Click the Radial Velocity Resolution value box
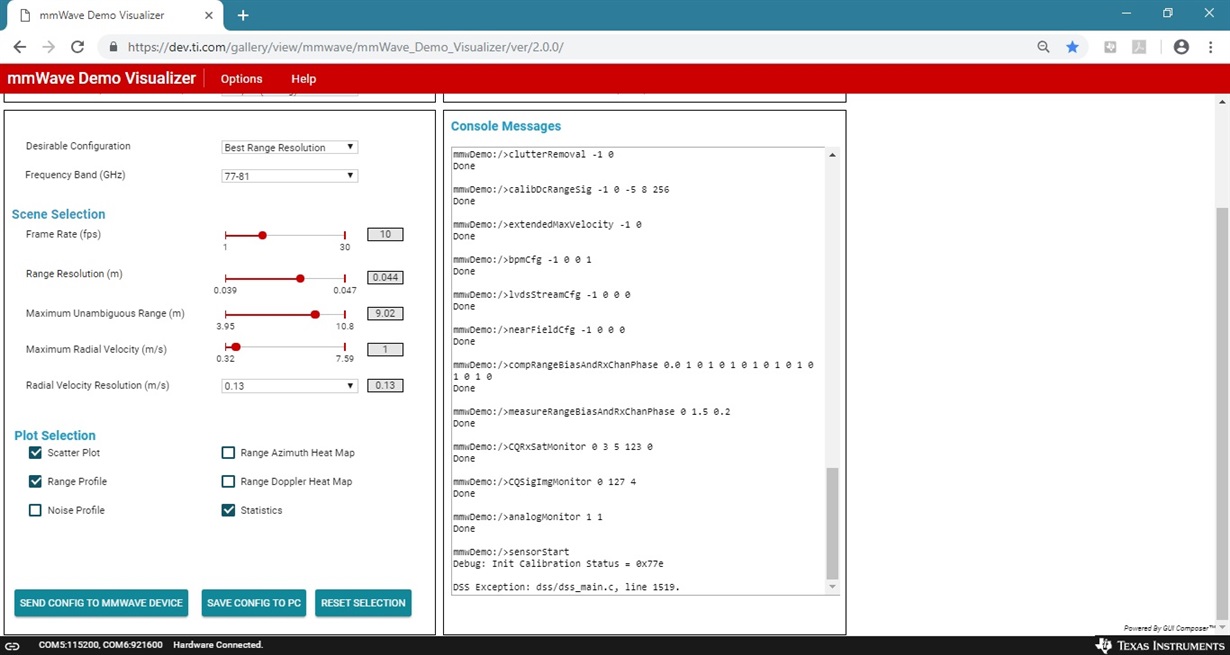Image resolution: width=1230 pixels, height=655 pixels. tap(385, 386)
